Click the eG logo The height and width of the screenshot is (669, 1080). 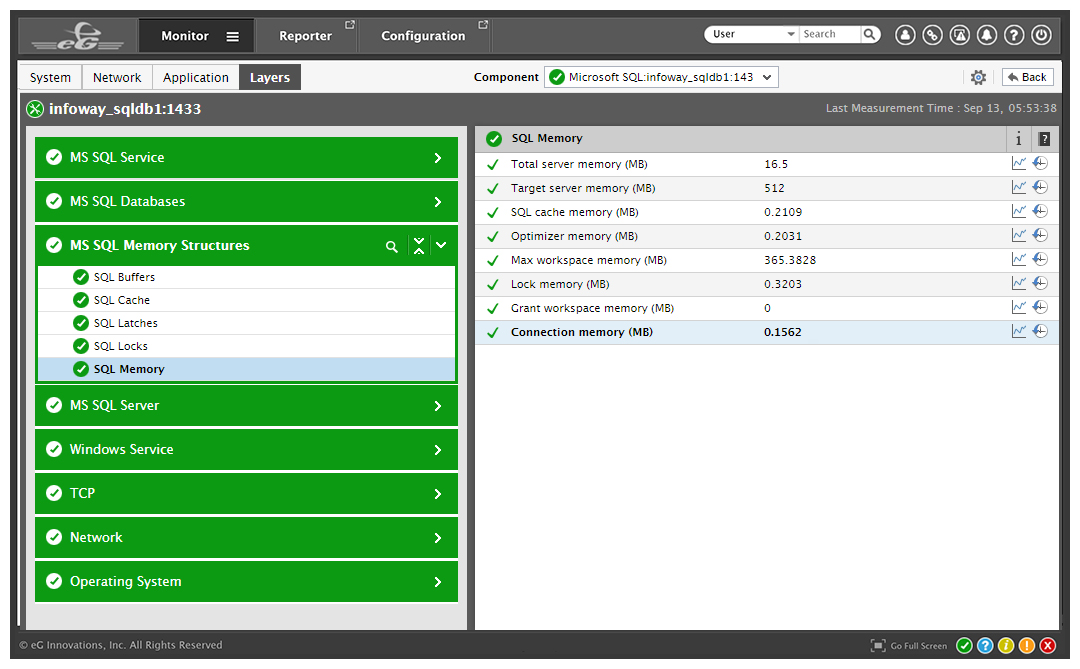click(79, 36)
